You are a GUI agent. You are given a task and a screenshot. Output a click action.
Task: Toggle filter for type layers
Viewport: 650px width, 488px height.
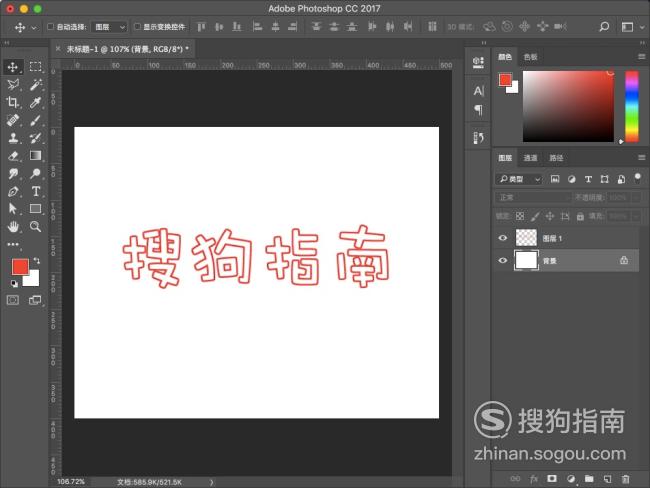click(588, 179)
